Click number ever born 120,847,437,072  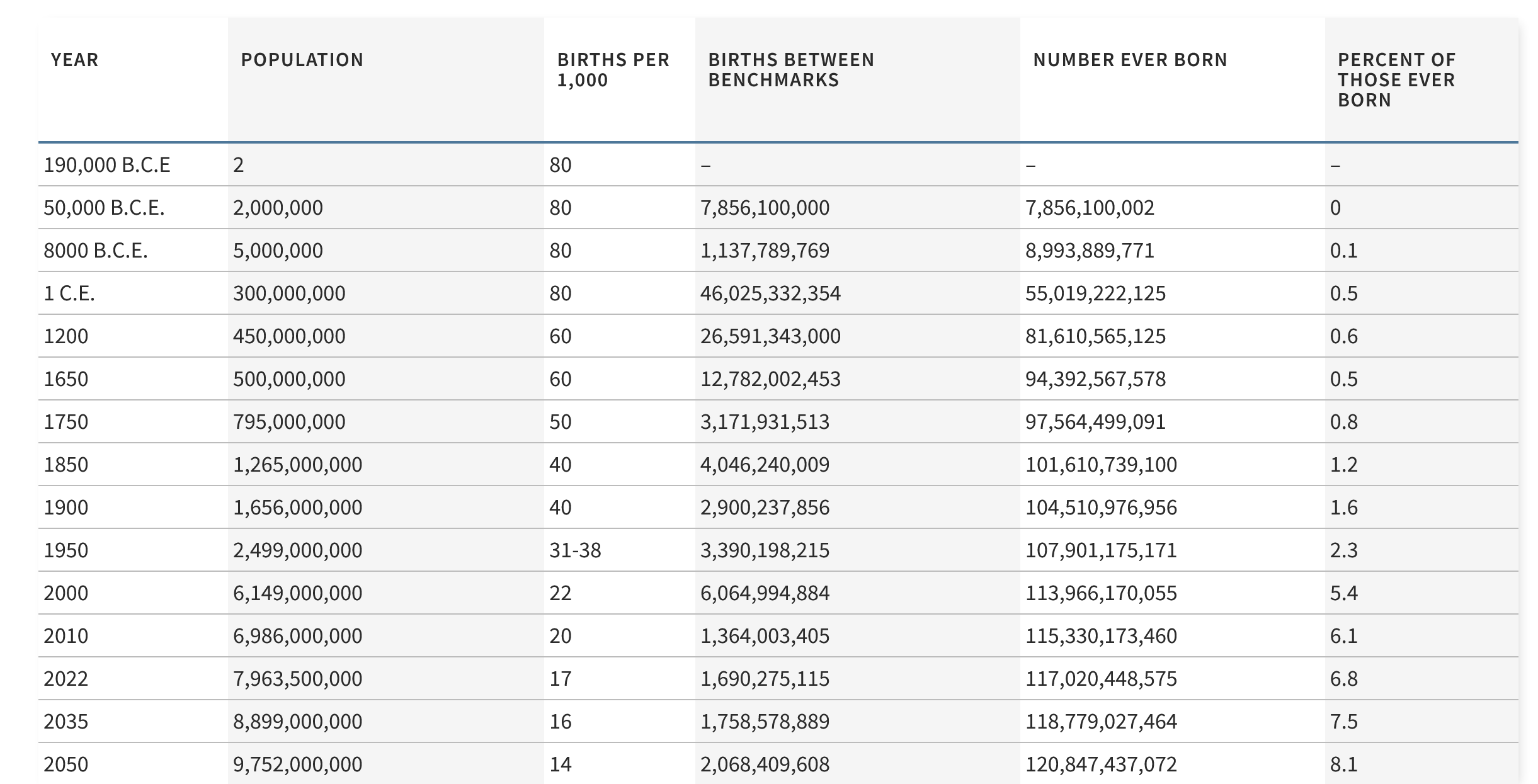pyautogui.click(x=1101, y=764)
